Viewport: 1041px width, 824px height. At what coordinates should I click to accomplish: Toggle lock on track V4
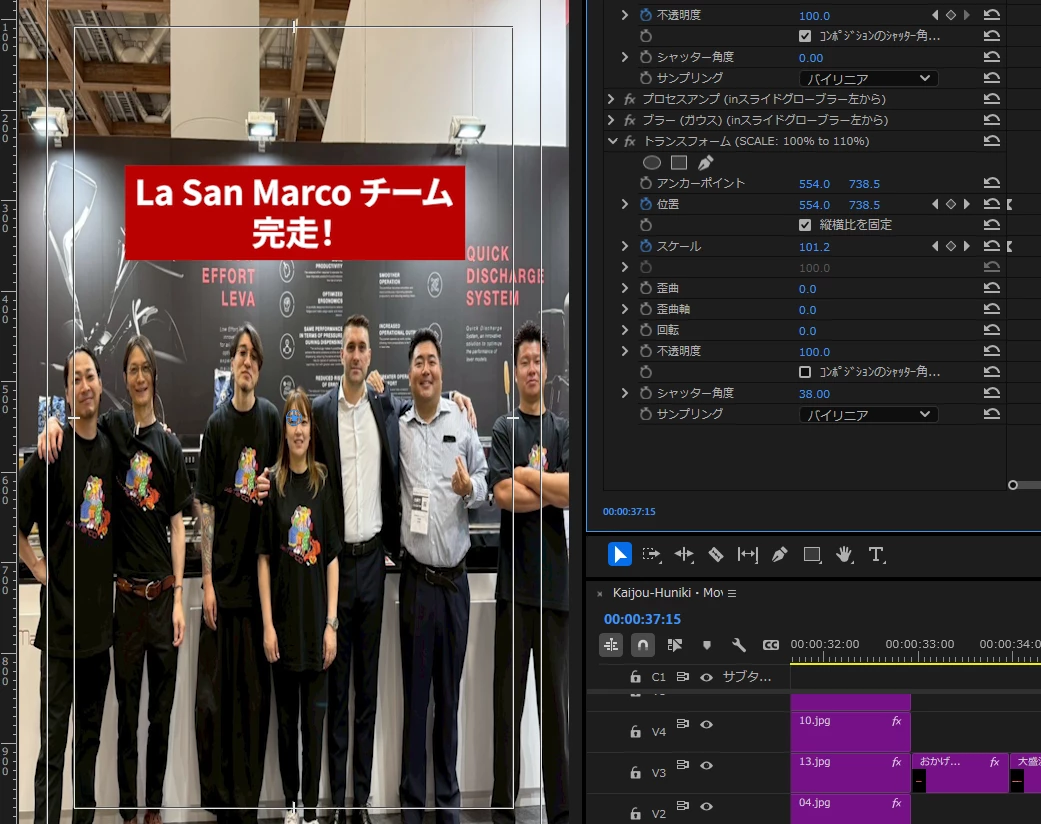635,732
